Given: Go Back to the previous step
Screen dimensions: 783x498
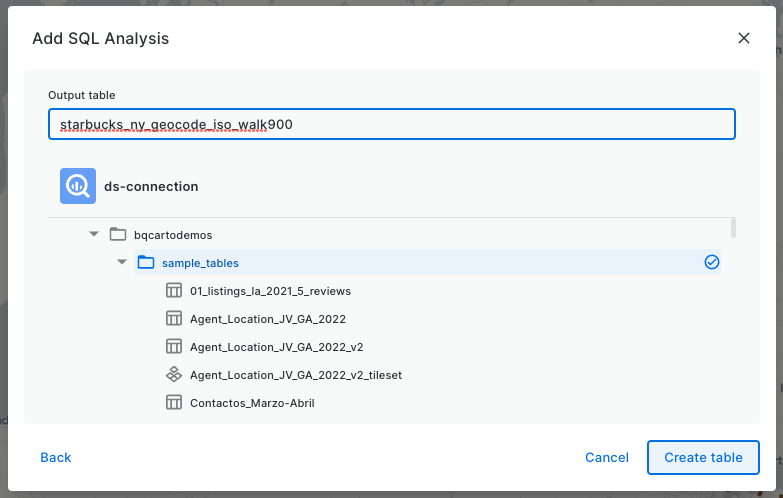Looking at the screenshot, I should [56, 457].
